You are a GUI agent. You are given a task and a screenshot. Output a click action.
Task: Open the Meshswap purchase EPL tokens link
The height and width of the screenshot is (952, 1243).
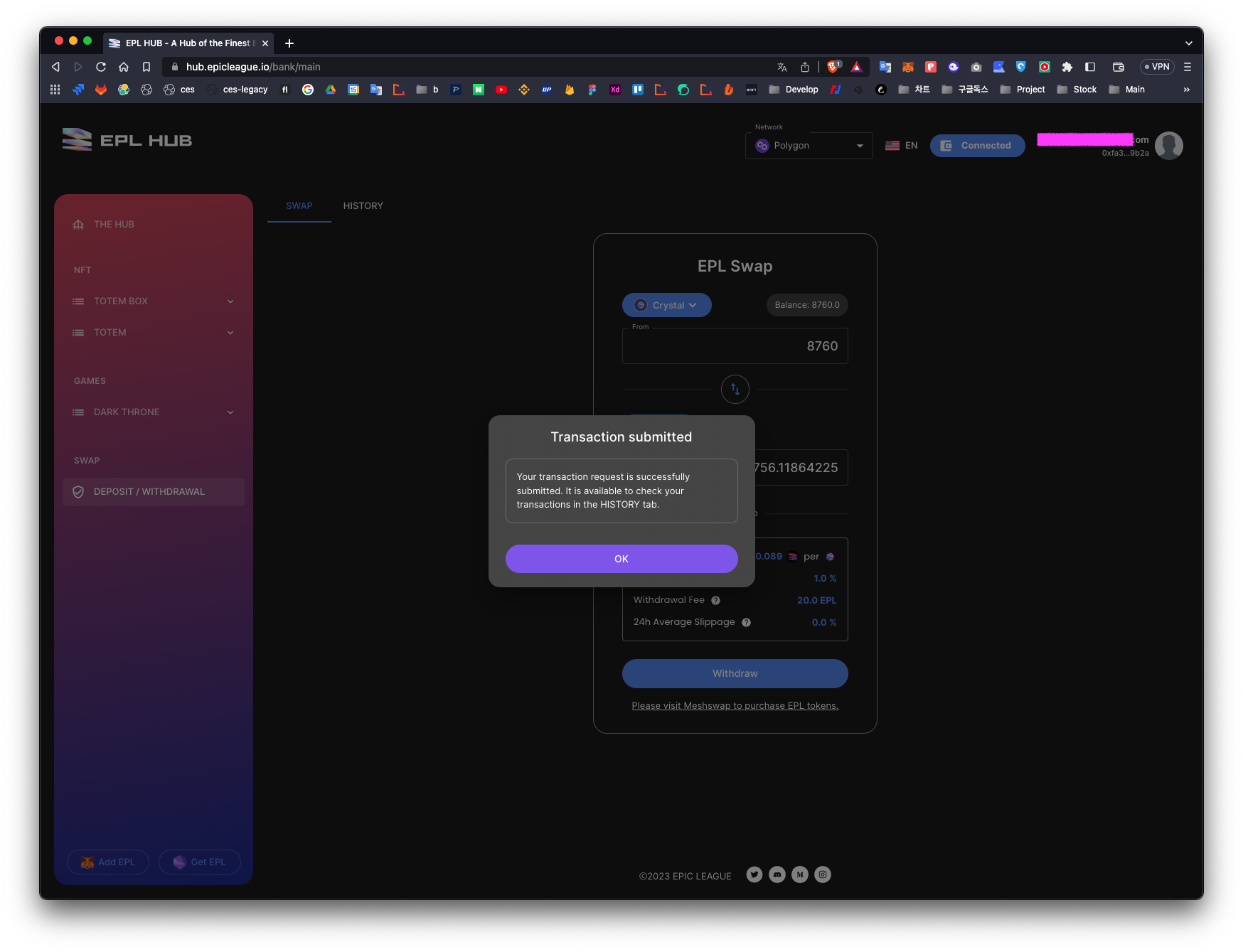tap(735, 706)
